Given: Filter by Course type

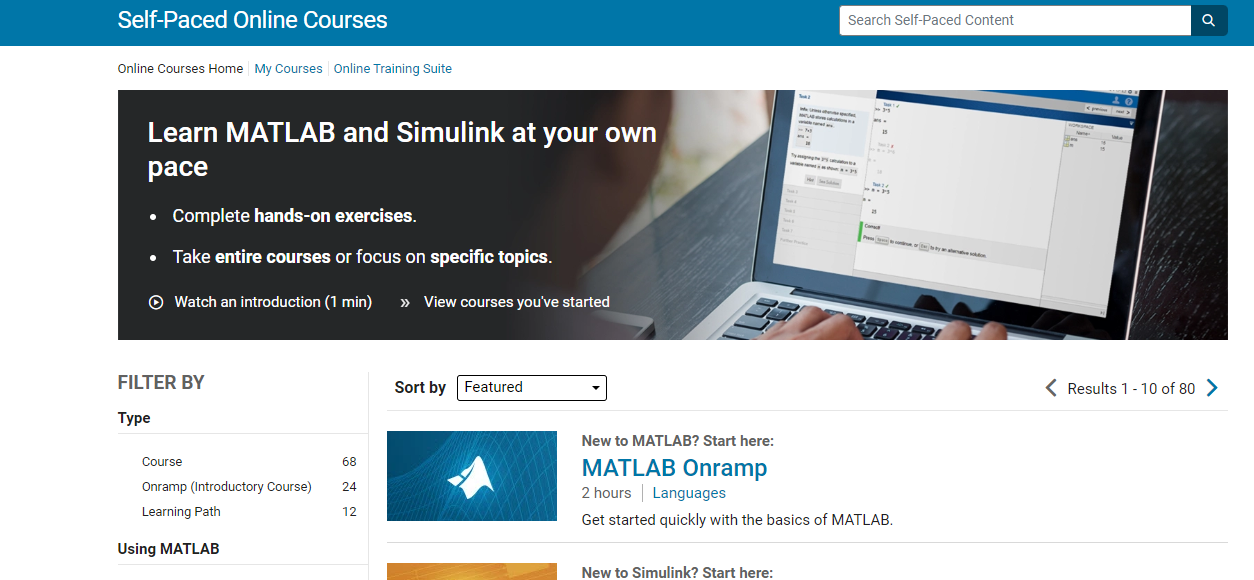Looking at the screenshot, I should (162, 462).
